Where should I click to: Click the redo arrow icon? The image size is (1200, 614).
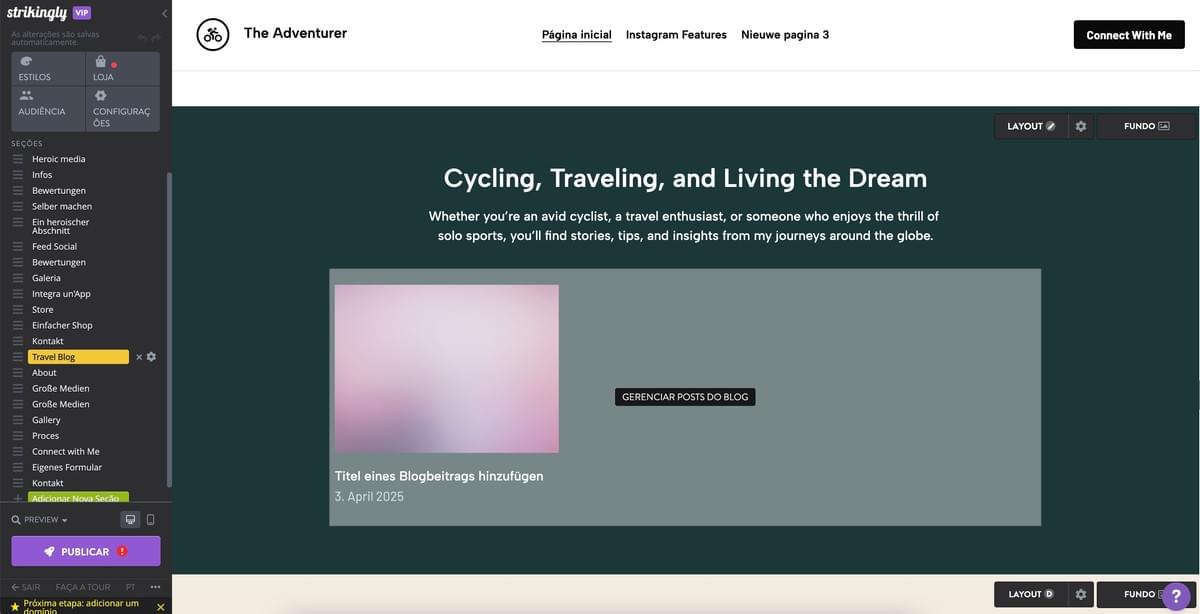(156, 38)
